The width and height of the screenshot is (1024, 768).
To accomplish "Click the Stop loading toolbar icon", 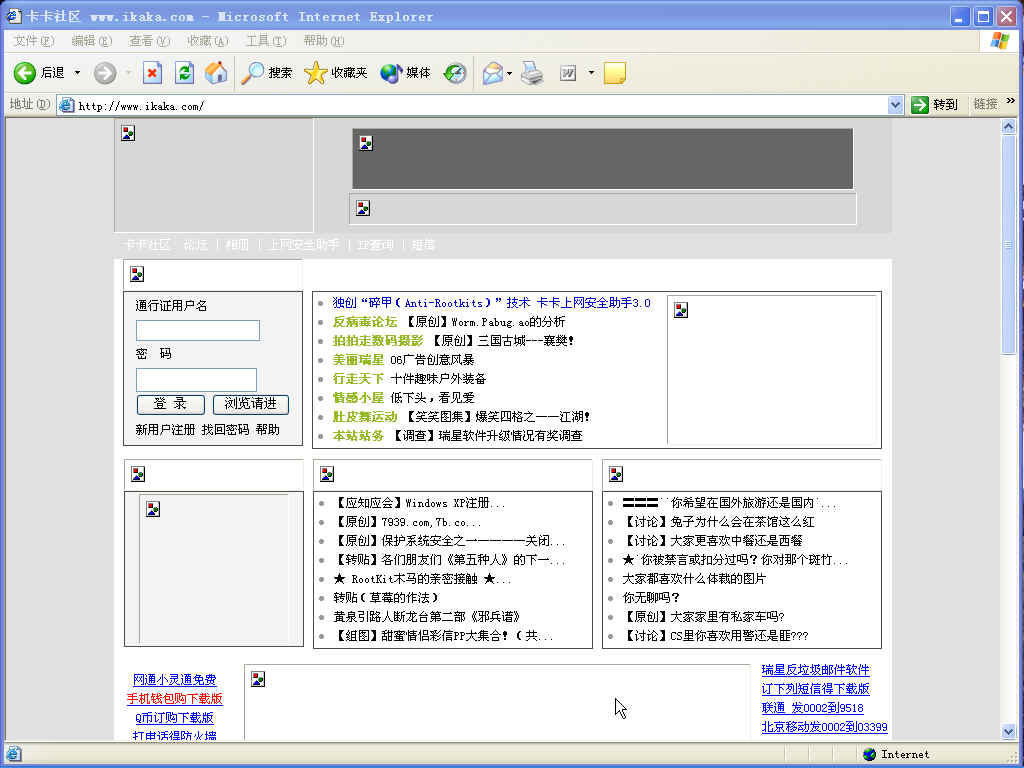I will (x=152, y=73).
